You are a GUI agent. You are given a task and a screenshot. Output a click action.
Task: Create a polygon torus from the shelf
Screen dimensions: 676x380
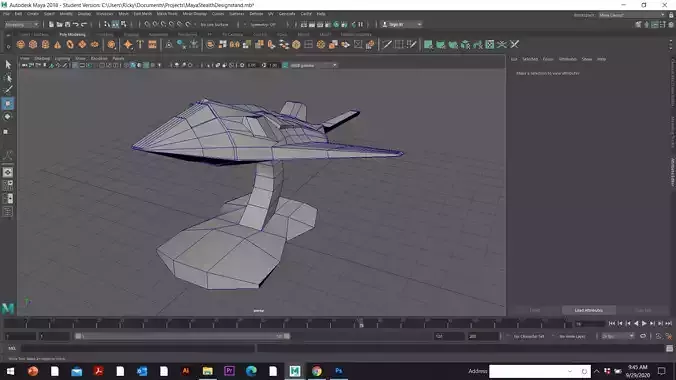[70, 44]
